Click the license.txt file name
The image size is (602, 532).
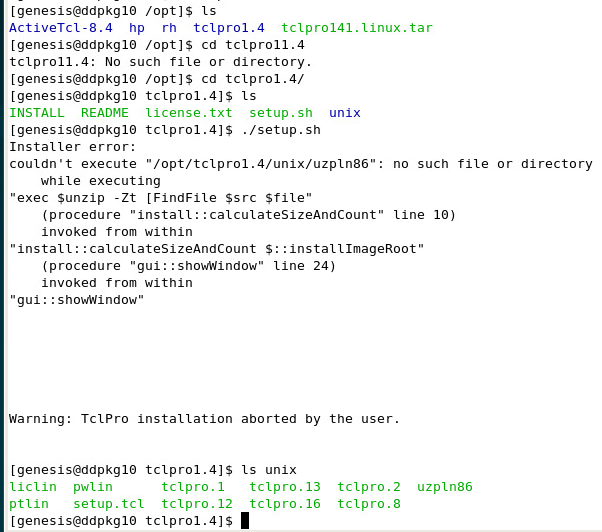[189, 113]
